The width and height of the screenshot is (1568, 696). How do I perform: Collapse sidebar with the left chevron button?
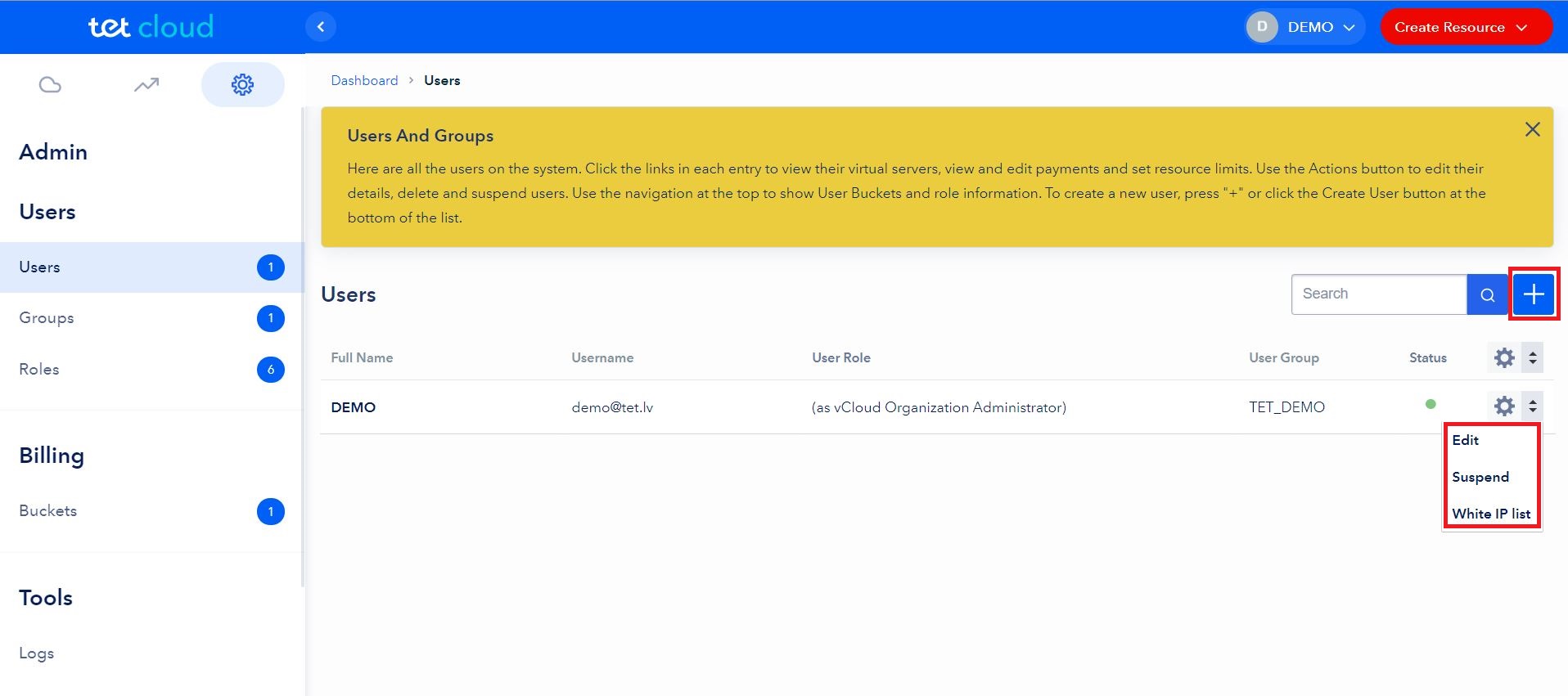[x=321, y=27]
